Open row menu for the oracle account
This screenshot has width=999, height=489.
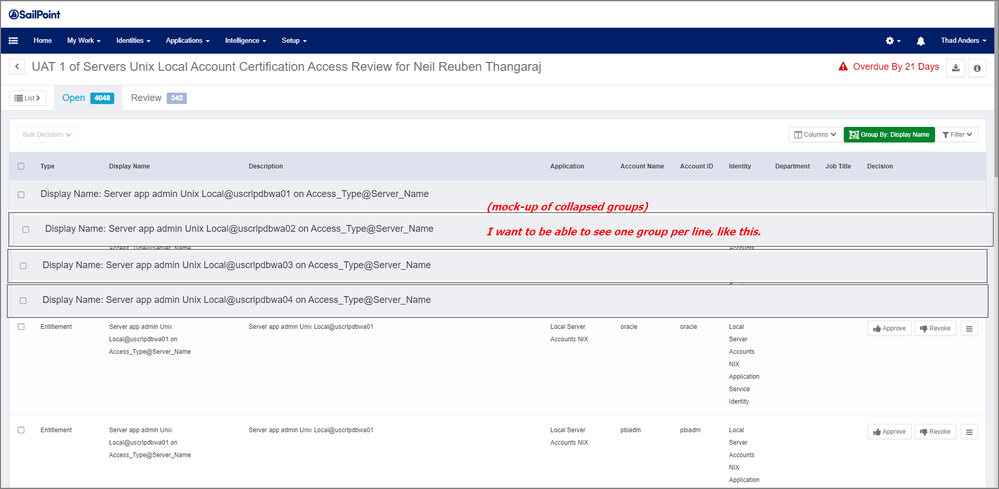point(968,328)
